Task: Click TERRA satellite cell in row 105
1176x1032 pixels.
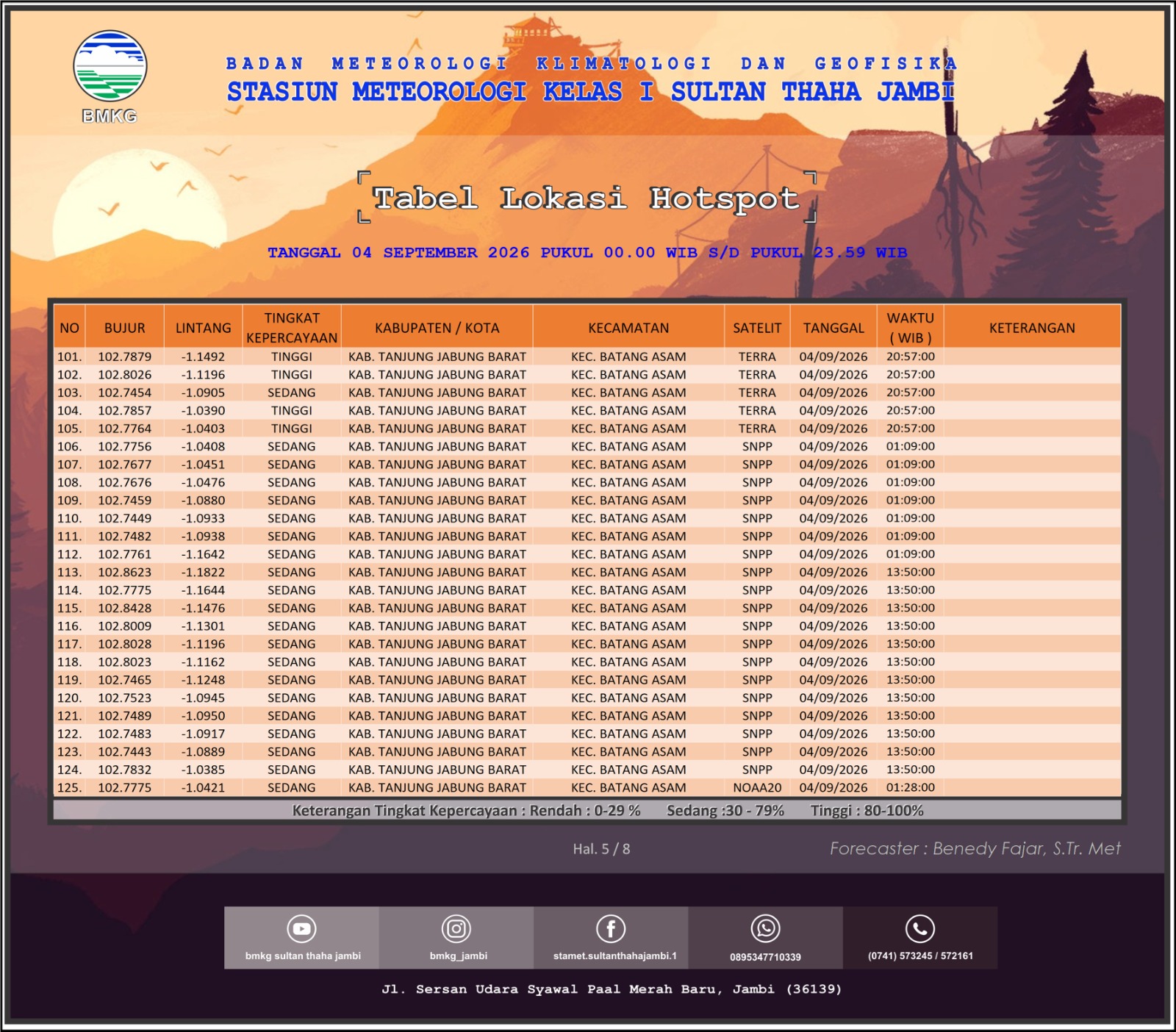Action: [x=757, y=429]
